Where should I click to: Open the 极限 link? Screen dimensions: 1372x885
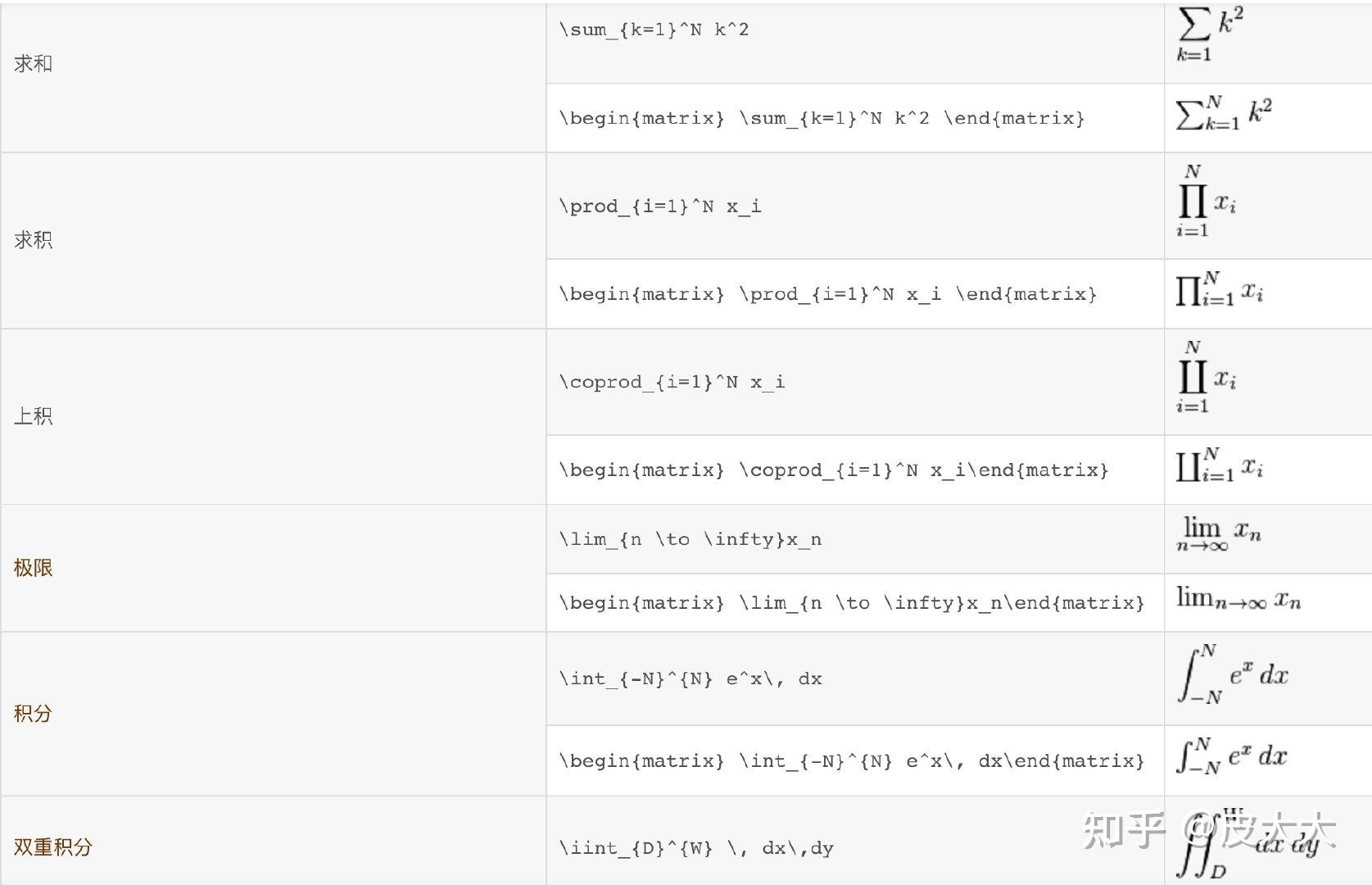tap(33, 568)
